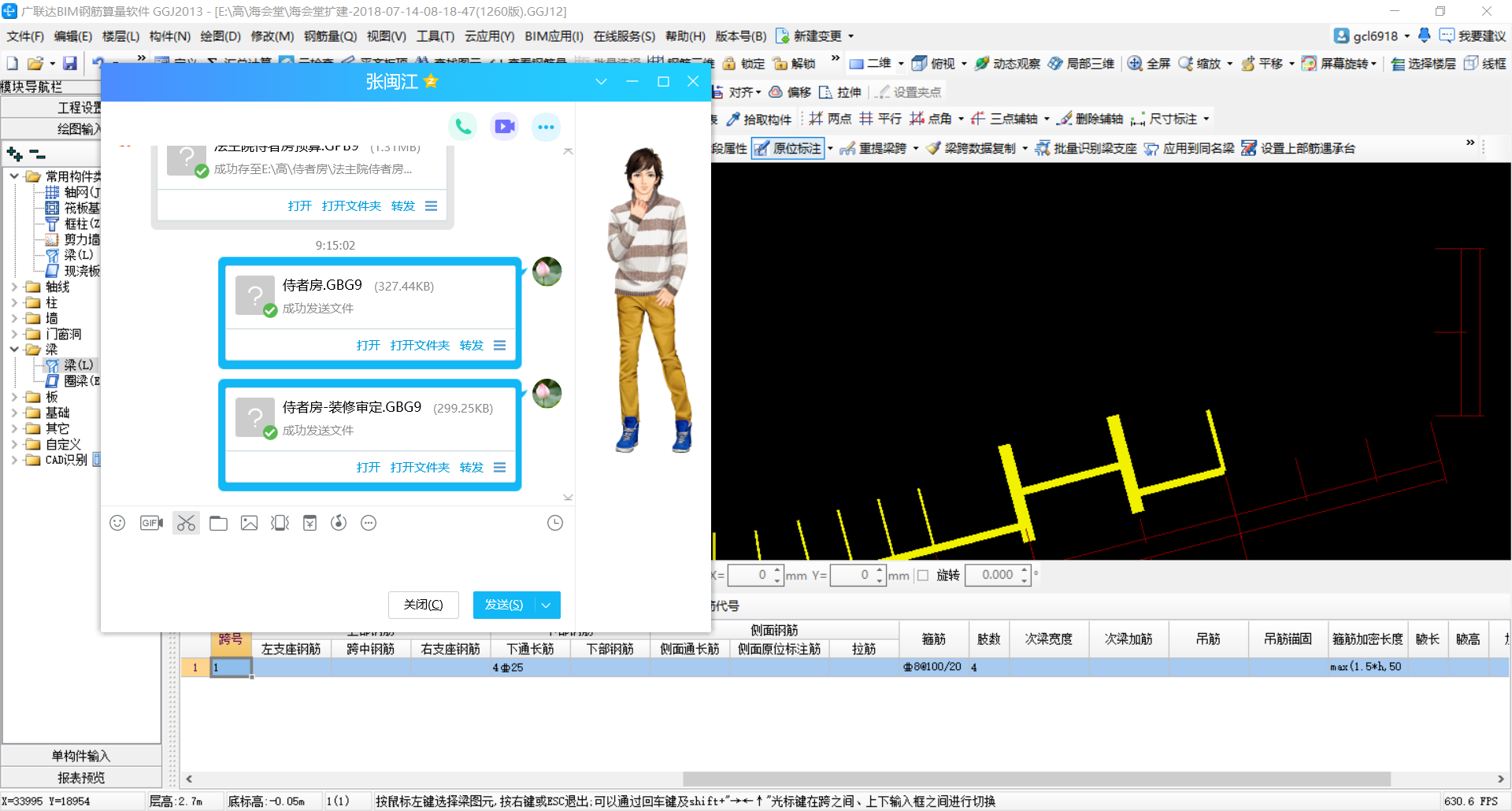The width and height of the screenshot is (1512, 811).
Task: Activate 动态观察 orbit tool
Action: click(x=1007, y=64)
